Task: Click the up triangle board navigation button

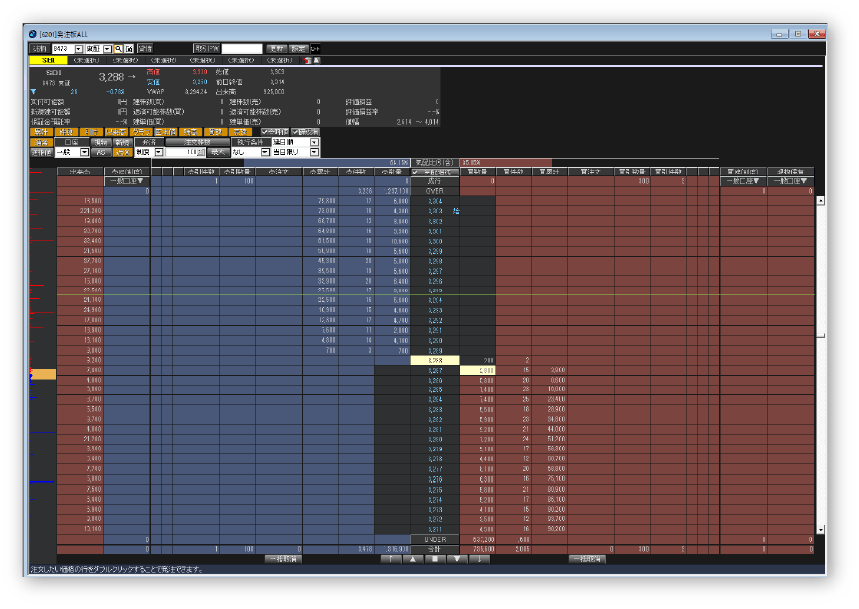Action: point(413,559)
